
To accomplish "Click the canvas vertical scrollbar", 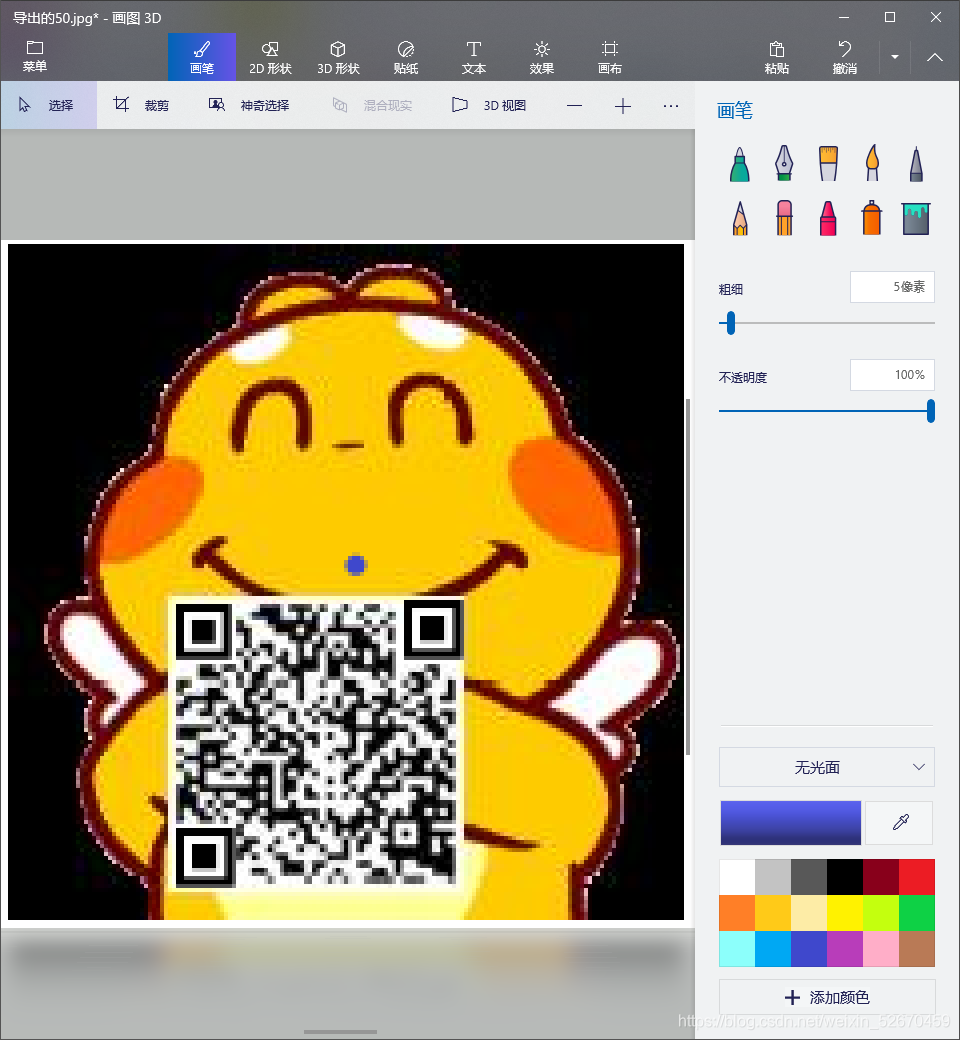I will click(x=688, y=577).
